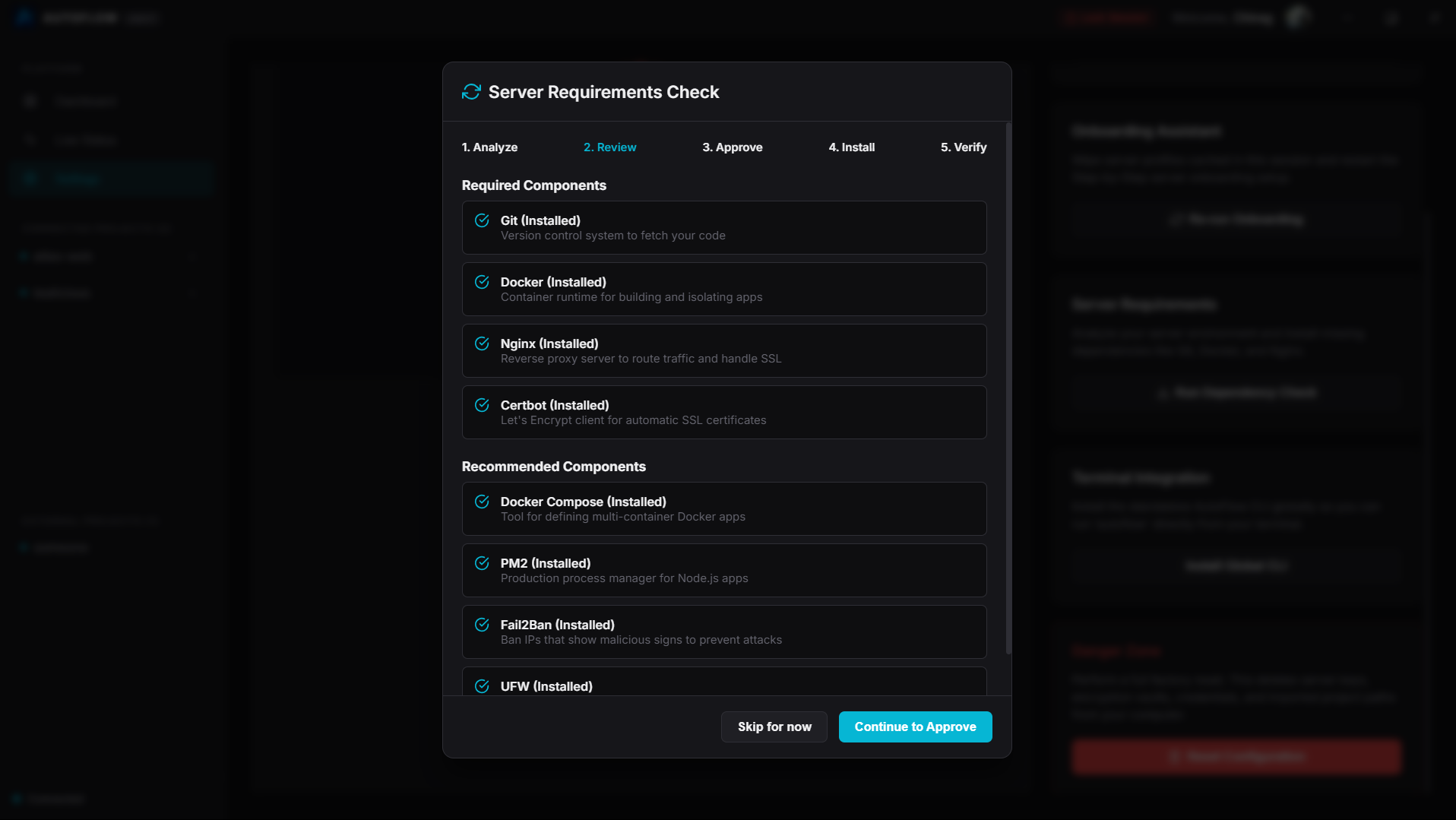Viewport: 1456px width, 820px height.
Task: Click 'Container runtime for building and isolating apps'
Action: [x=631, y=297]
